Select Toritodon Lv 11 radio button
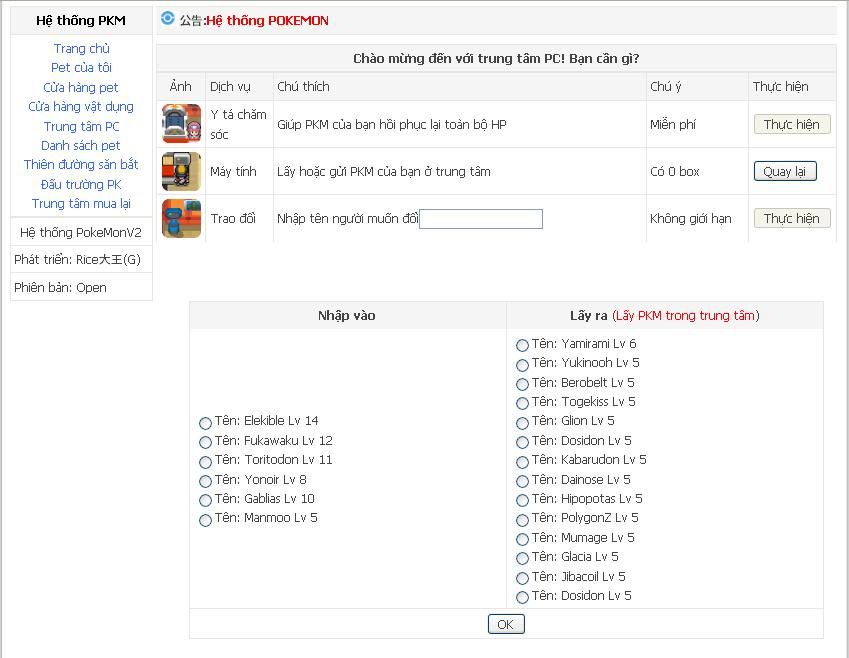The height and width of the screenshot is (658, 849). pyautogui.click(x=205, y=461)
